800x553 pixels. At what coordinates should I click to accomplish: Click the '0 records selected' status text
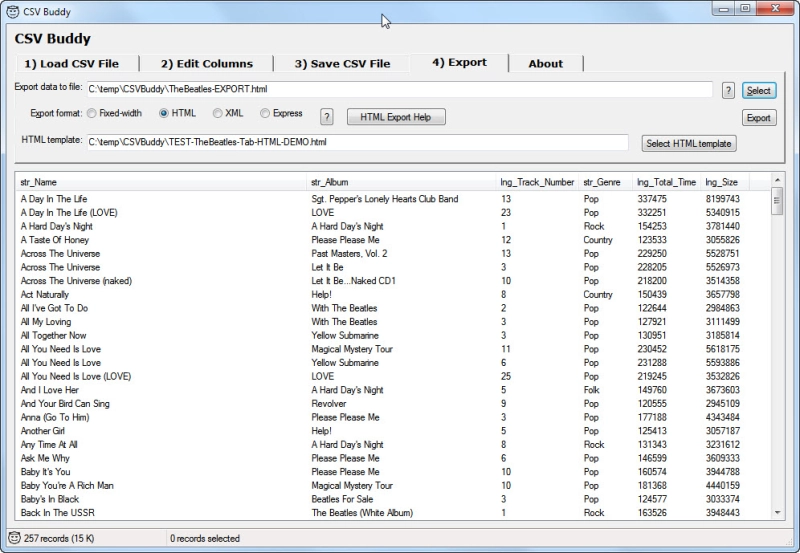(x=205, y=538)
